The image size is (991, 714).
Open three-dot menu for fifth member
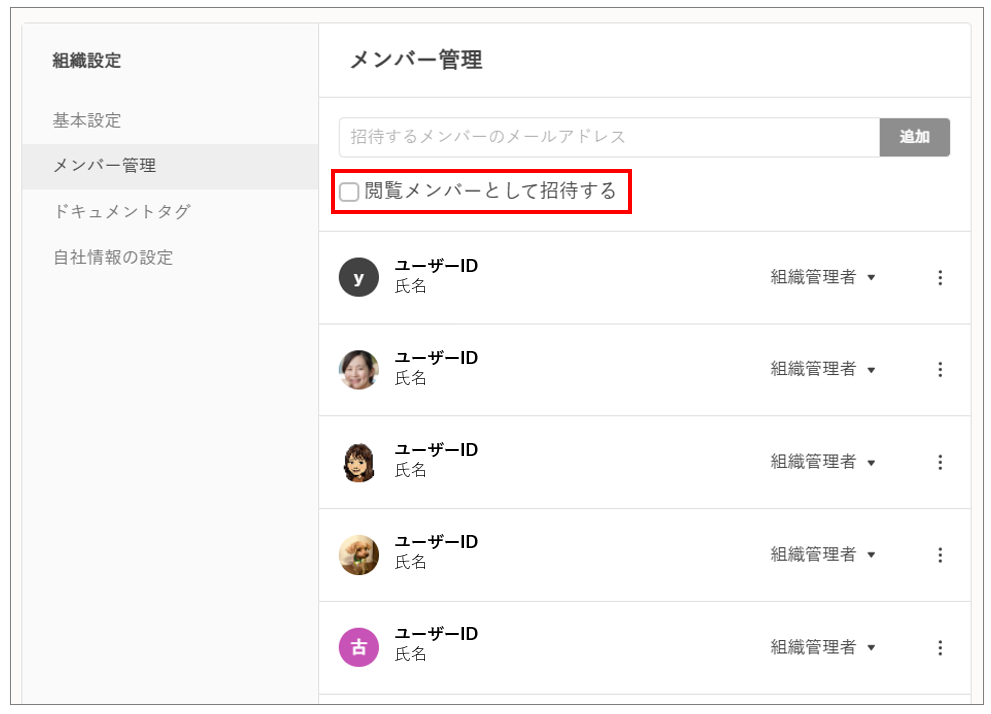pyautogui.click(x=940, y=647)
